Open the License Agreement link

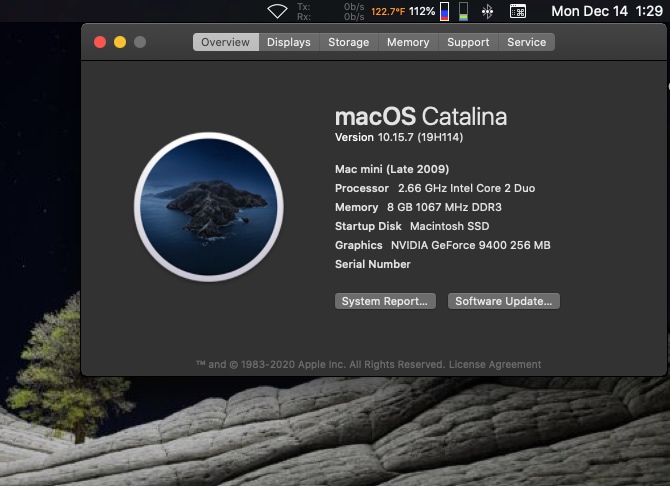[x=495, y=365]
